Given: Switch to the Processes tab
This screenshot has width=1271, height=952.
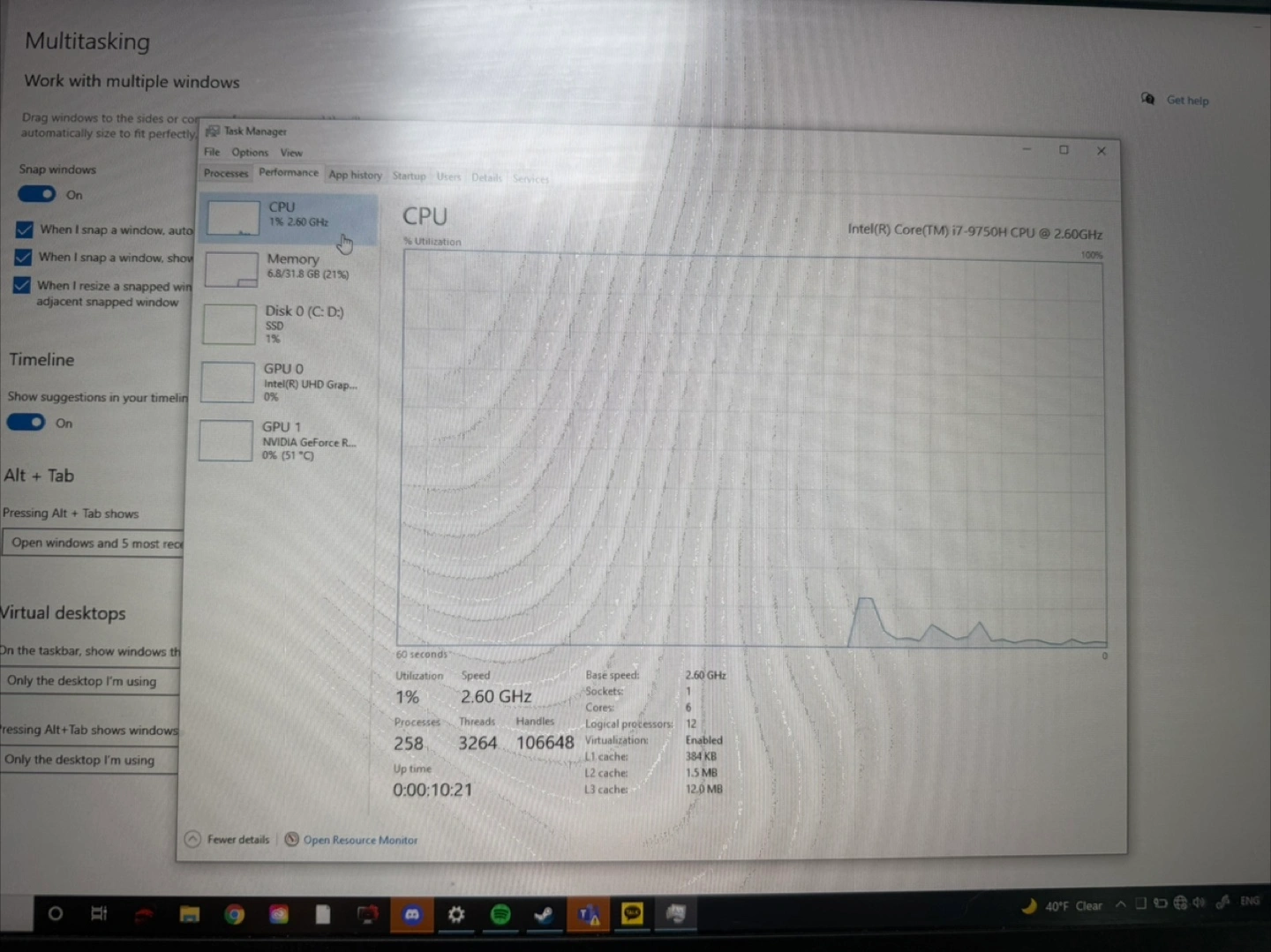Looking at the screenshot, I should point(226,173).
